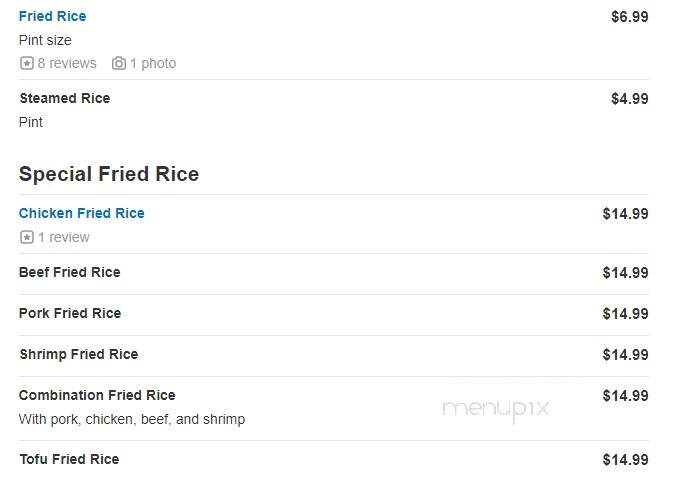Open the Chicken Fried Rice link
The width and height of the screenshot is (675, 491).
(x=82, y=213)
